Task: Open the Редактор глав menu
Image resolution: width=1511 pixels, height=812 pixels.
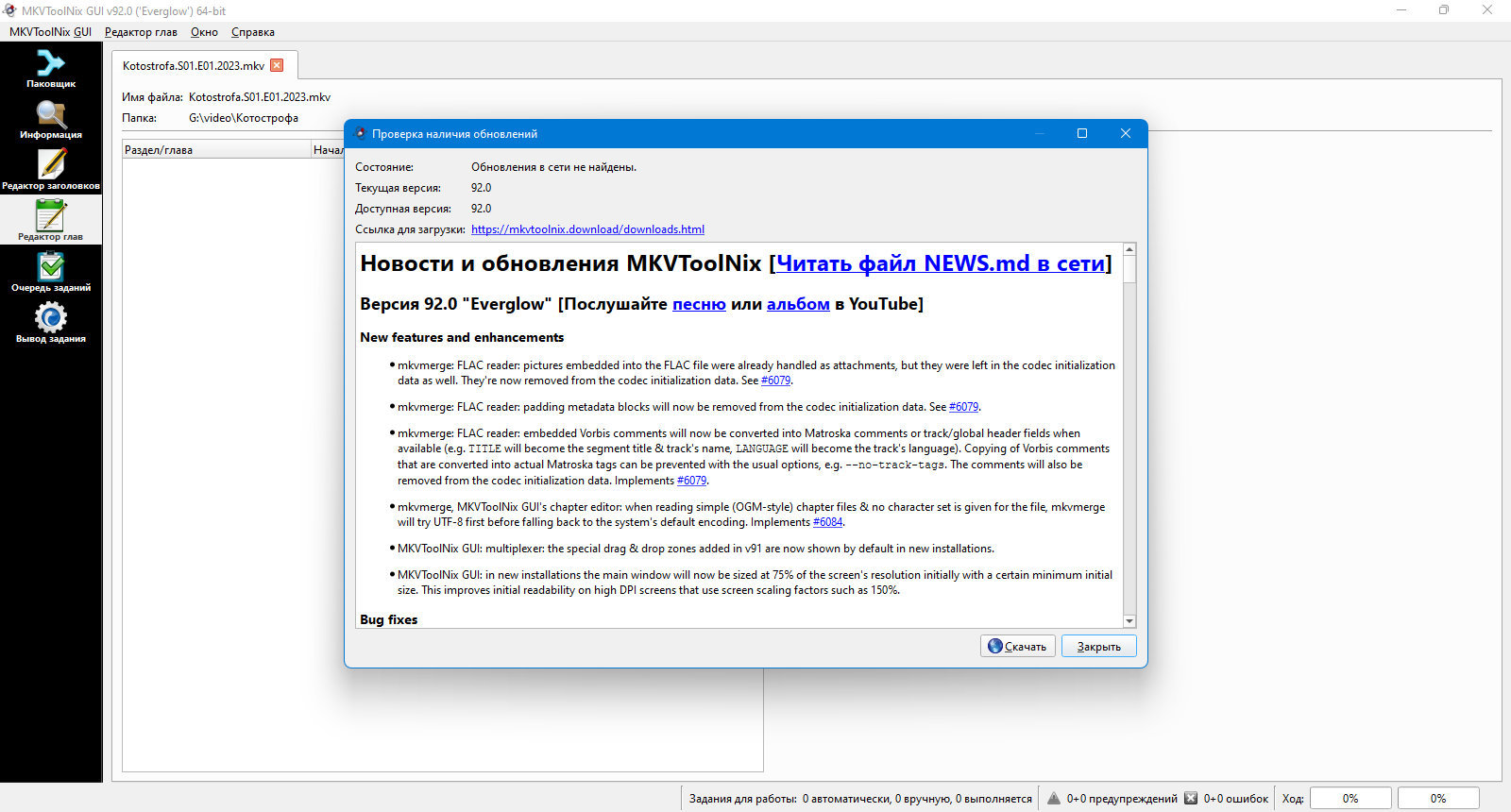Action: (141, 32)
